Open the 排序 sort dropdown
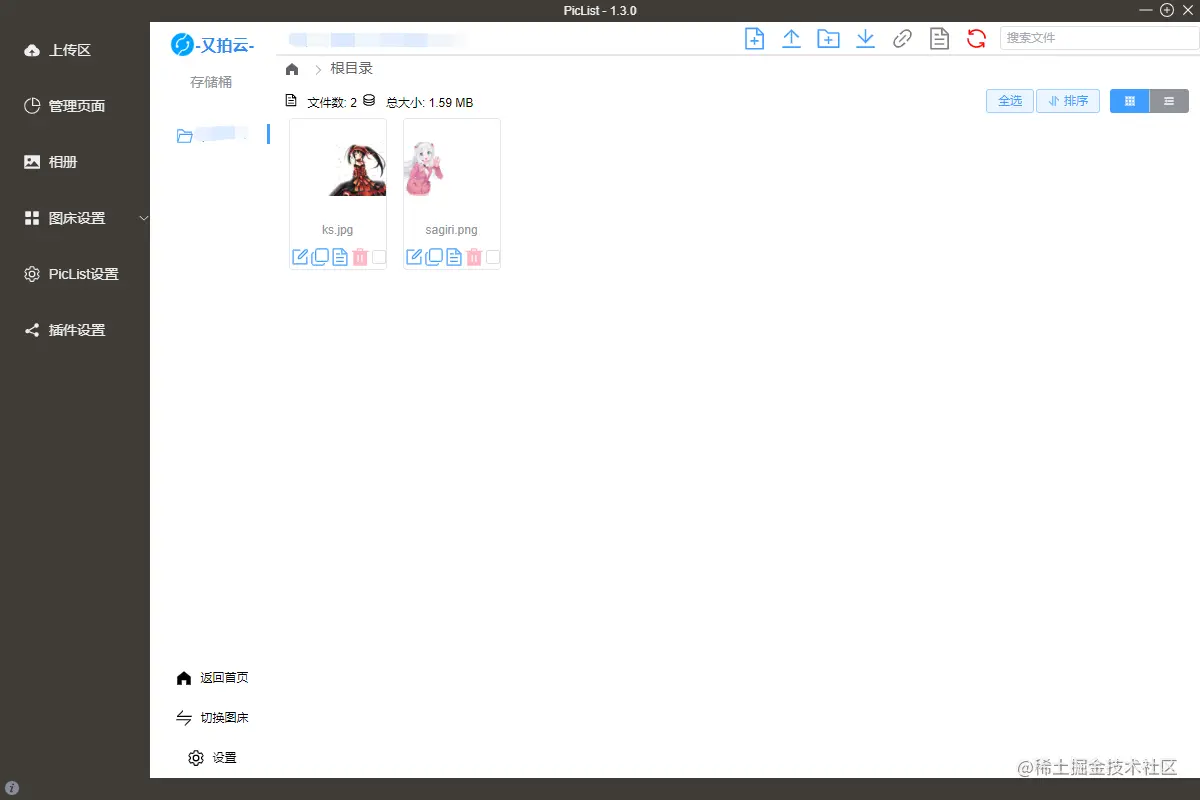1200x800 pixels. click(1068, 101)
